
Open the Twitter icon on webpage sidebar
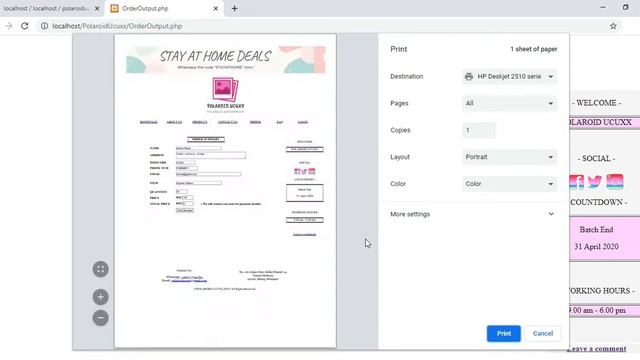[595, 182]
